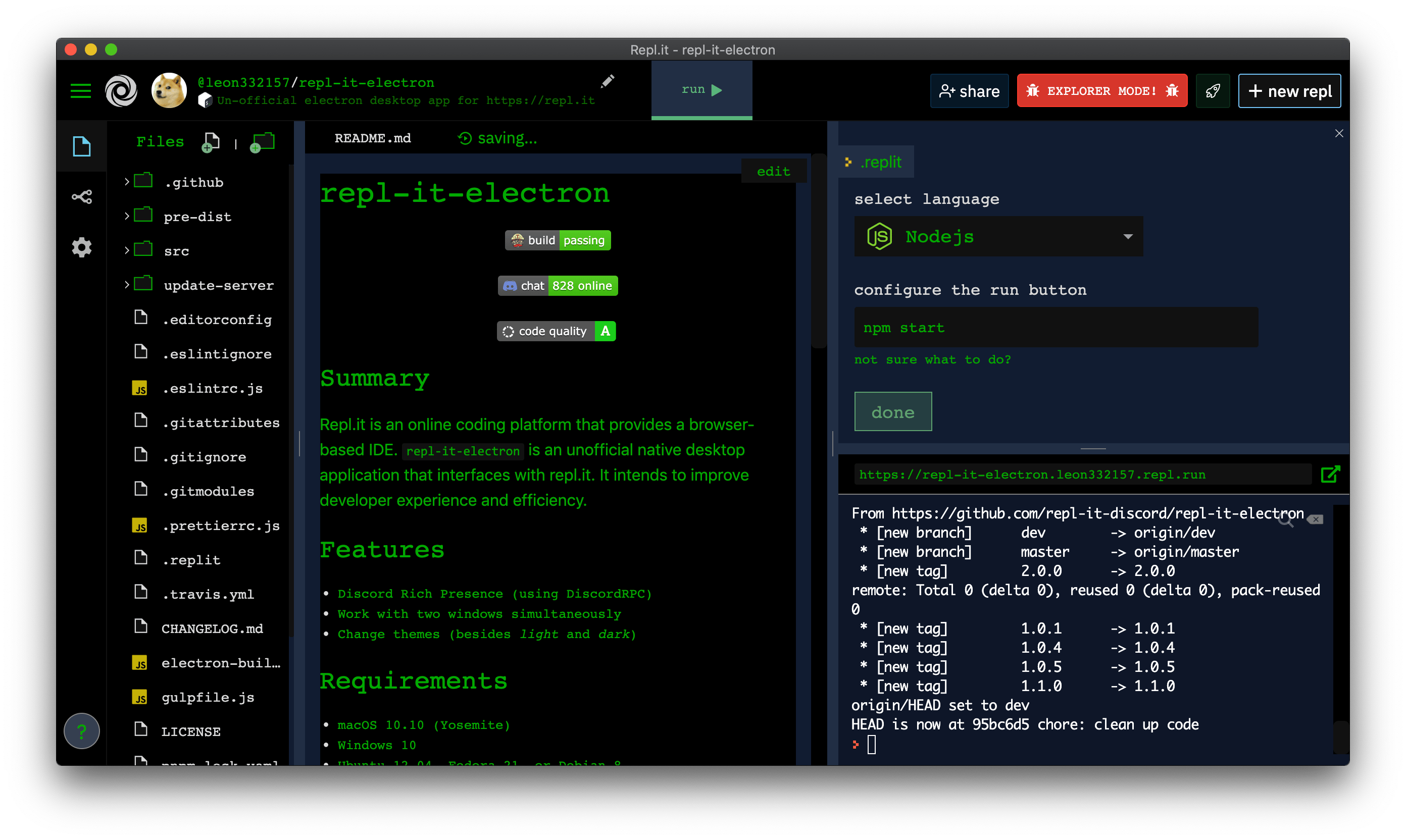This screenshot has height=840, width=1406.
Task: Click the pencil edit repl name icon
Action: [x=607, y=82]
